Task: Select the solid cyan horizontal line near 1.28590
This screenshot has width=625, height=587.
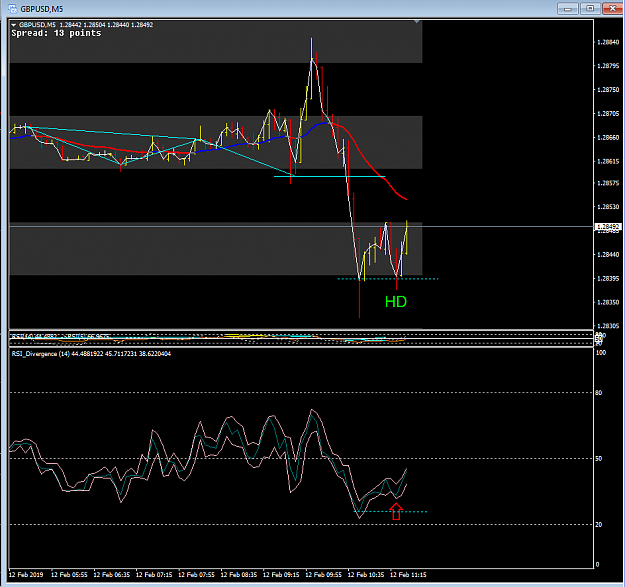Action: click(330, 176)
